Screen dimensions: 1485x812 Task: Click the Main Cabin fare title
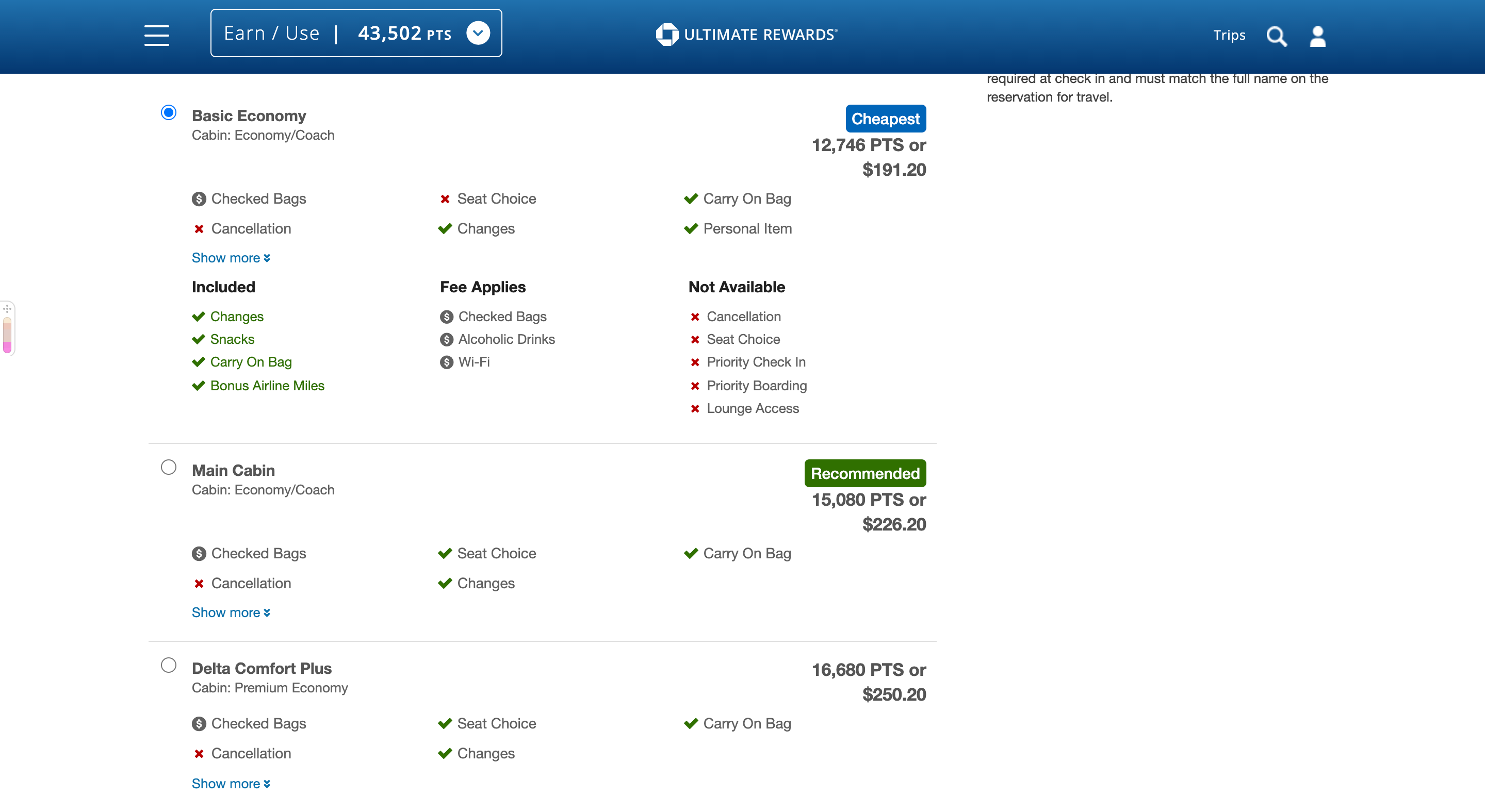pyautogui.click(x=234, y=470)
